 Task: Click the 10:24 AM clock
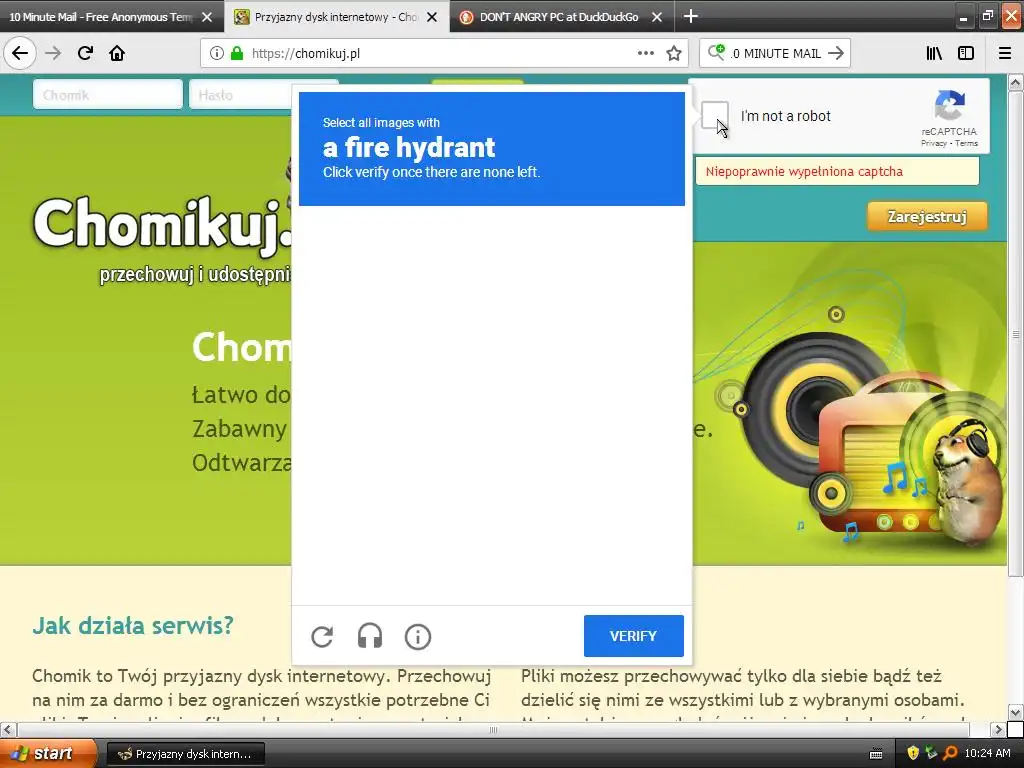tap(987, 754)
